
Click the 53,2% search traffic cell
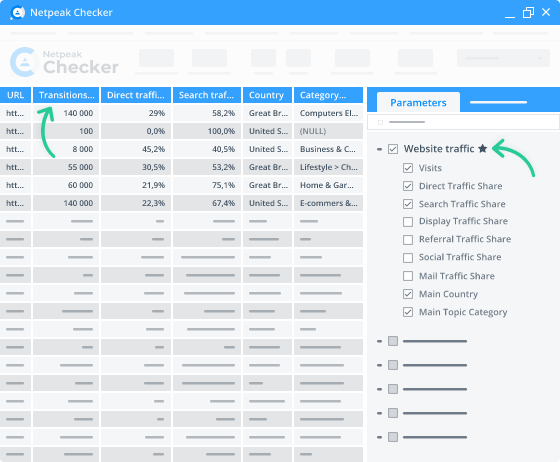pyautogui.click(x=207, y=167)
